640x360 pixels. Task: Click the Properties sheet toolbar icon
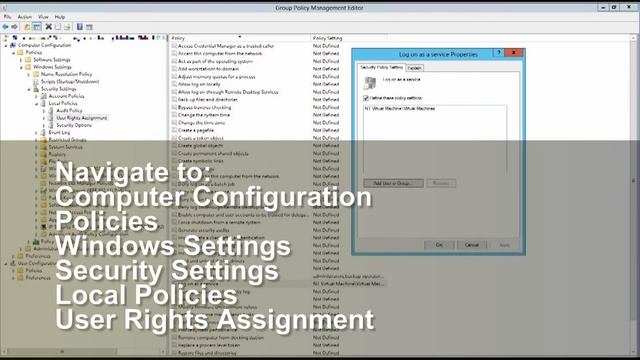[58, 27]
